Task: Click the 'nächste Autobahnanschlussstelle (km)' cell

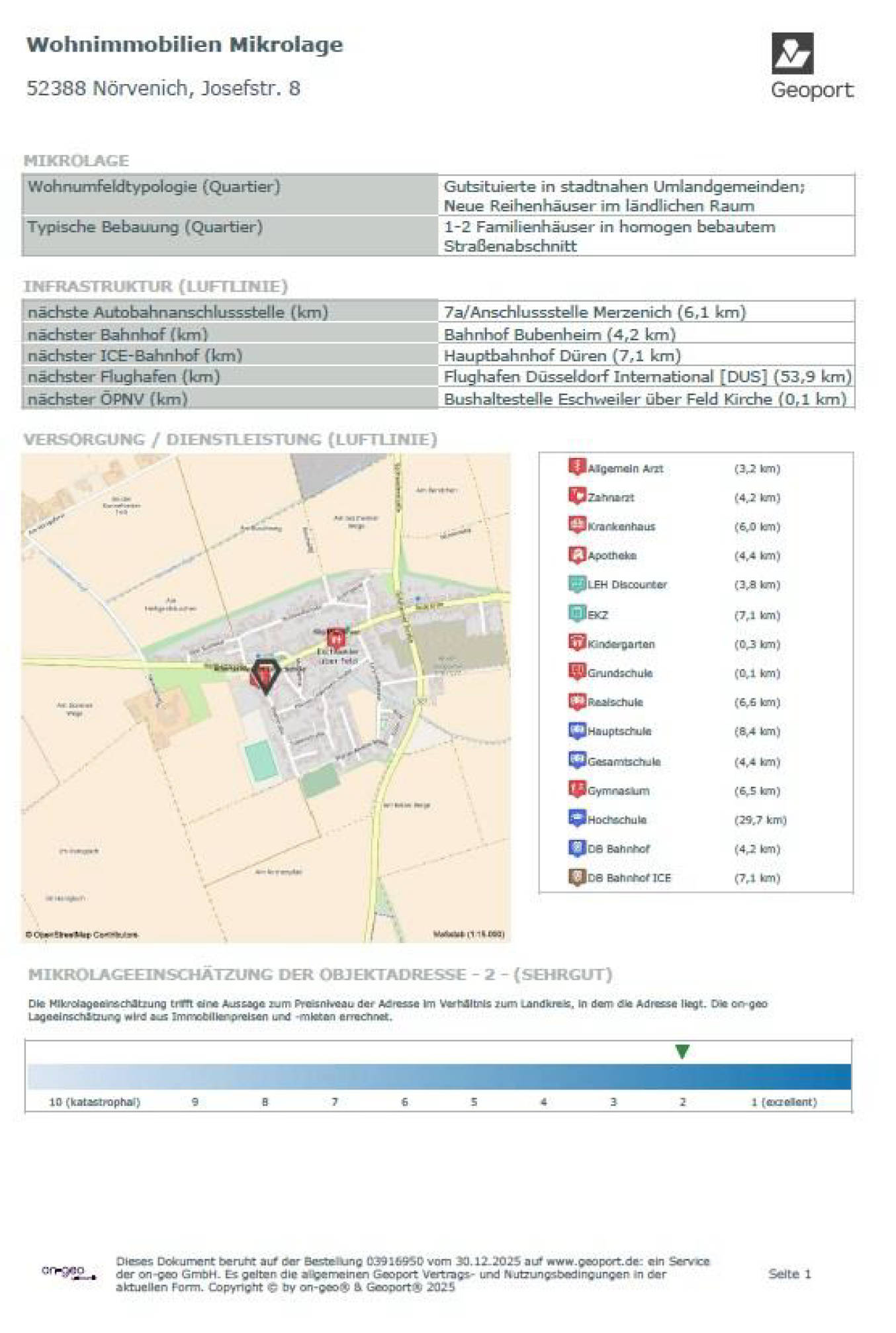Action: click(230, 312)
